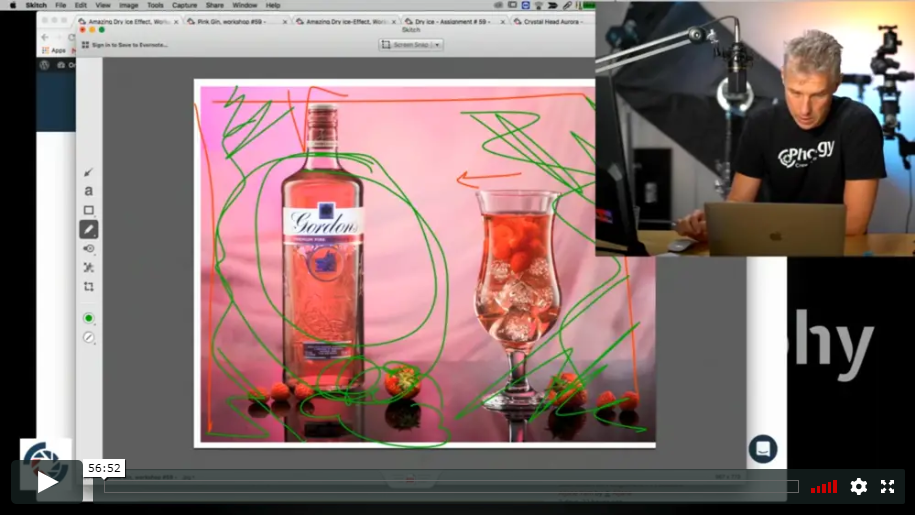Click the Wi-Fi icon in the menu bar
Viewport: 915px width, 515px height.
click(538, 5)
